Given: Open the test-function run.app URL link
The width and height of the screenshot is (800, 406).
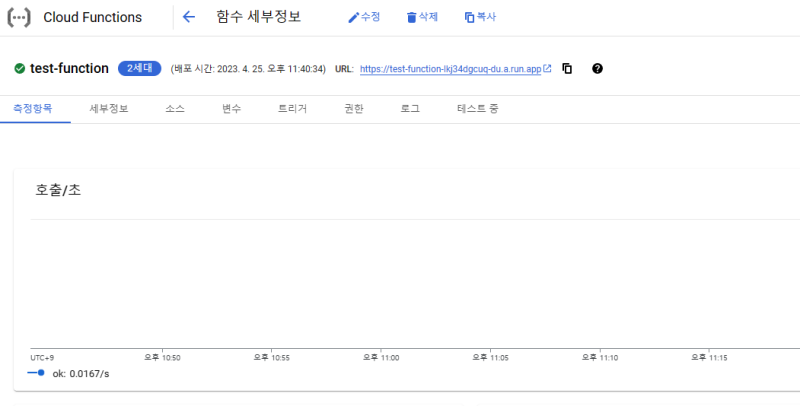Looking at the screenshot, I should click(450, 69).
